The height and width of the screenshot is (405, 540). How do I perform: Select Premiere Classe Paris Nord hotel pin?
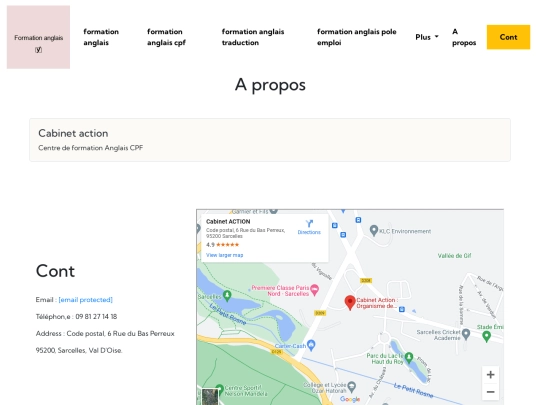point(314,290)
